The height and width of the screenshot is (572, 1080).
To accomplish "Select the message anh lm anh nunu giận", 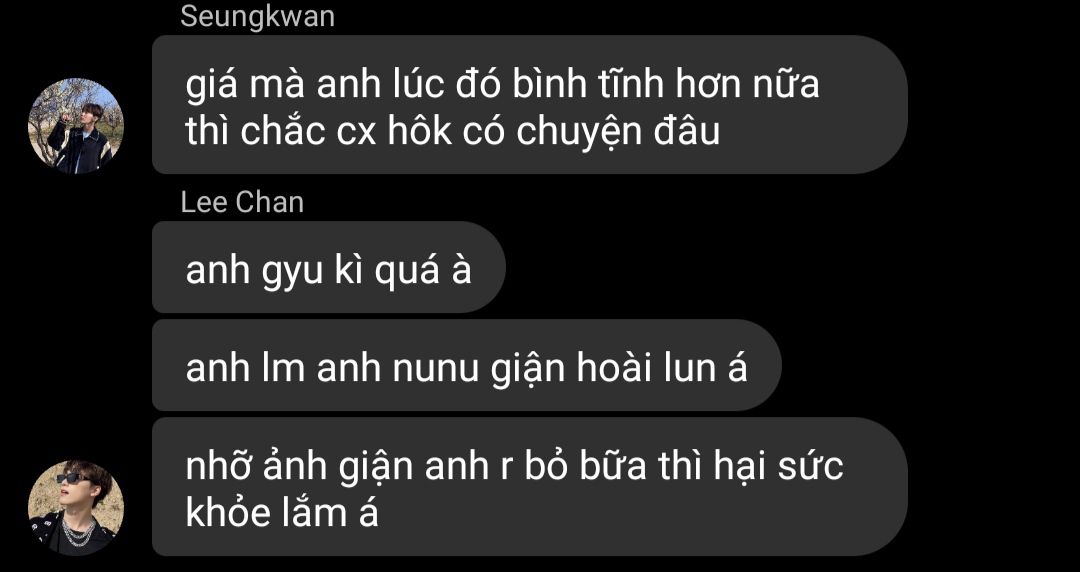I will tap(466, 365).
